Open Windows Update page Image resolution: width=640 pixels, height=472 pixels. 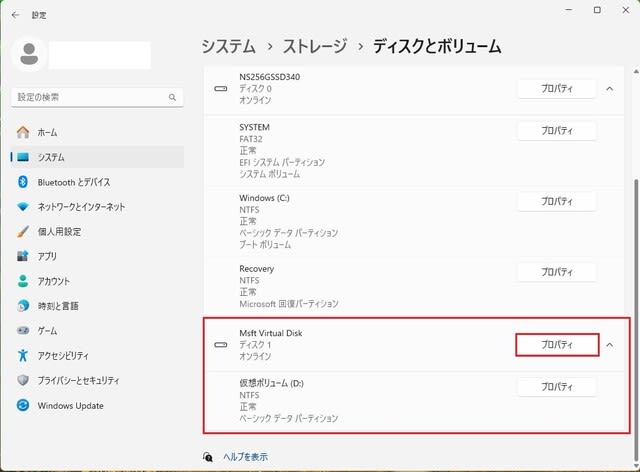[x=98, y=405]
